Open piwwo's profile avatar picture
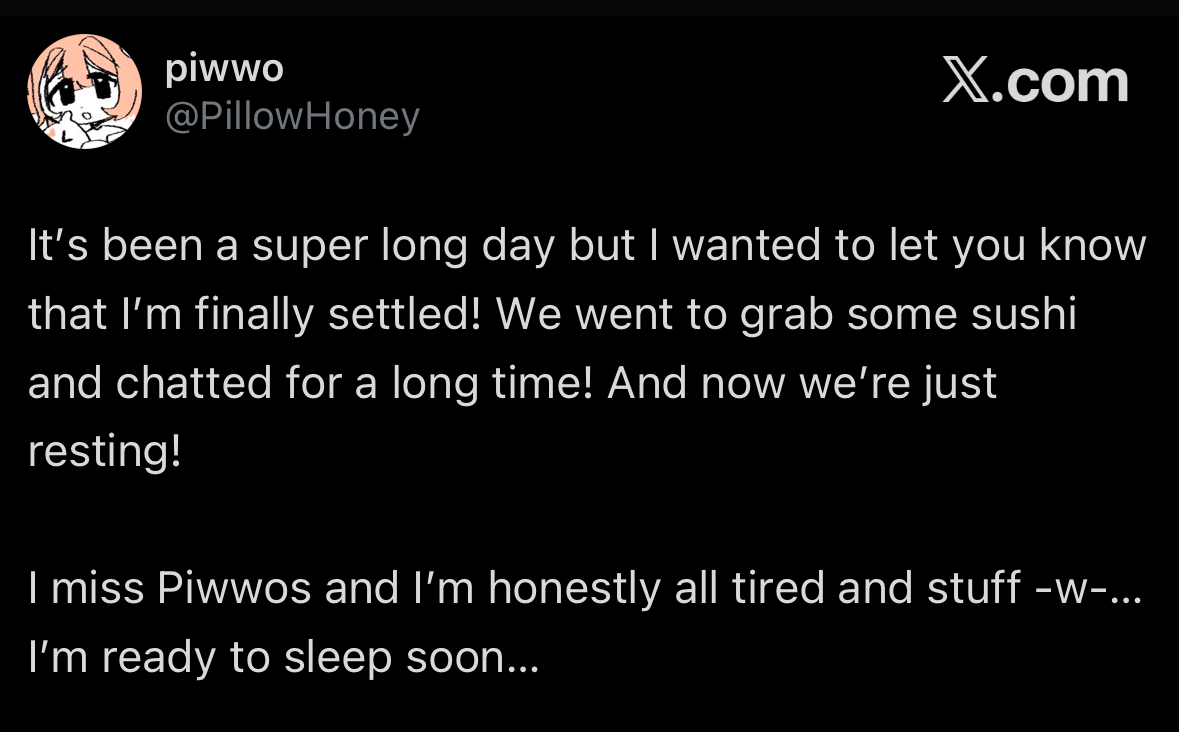 coord(84,92)
